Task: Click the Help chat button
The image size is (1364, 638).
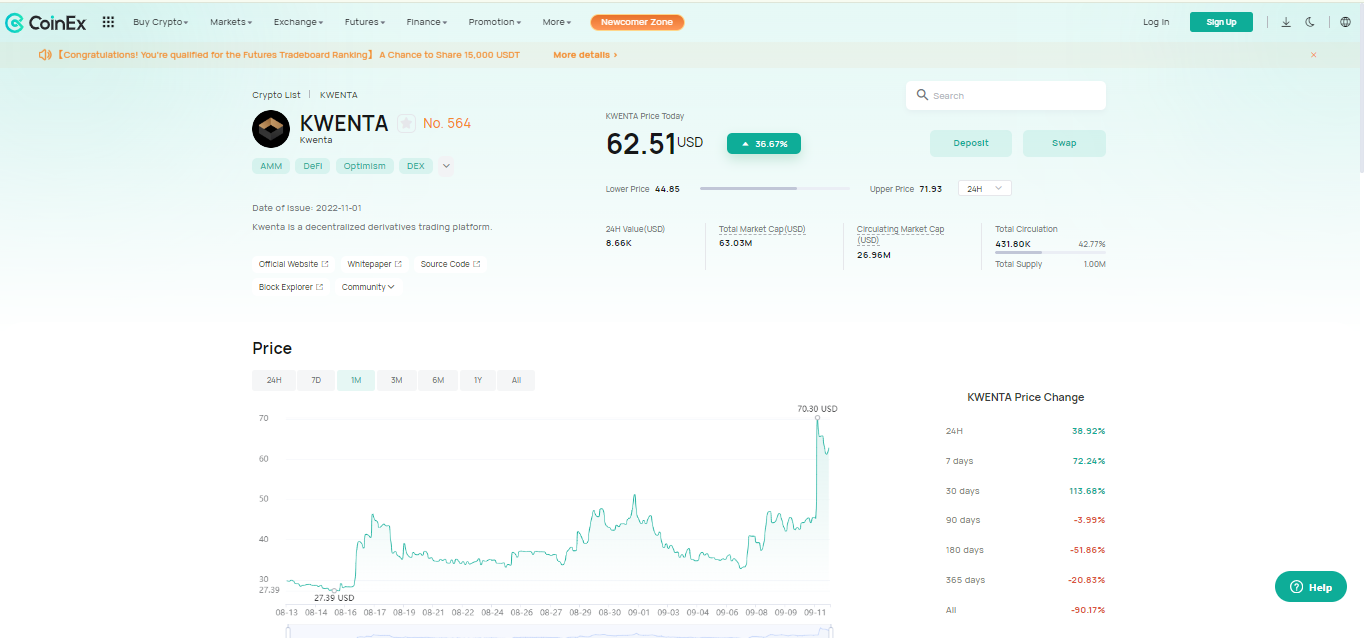Action: 1311,587
